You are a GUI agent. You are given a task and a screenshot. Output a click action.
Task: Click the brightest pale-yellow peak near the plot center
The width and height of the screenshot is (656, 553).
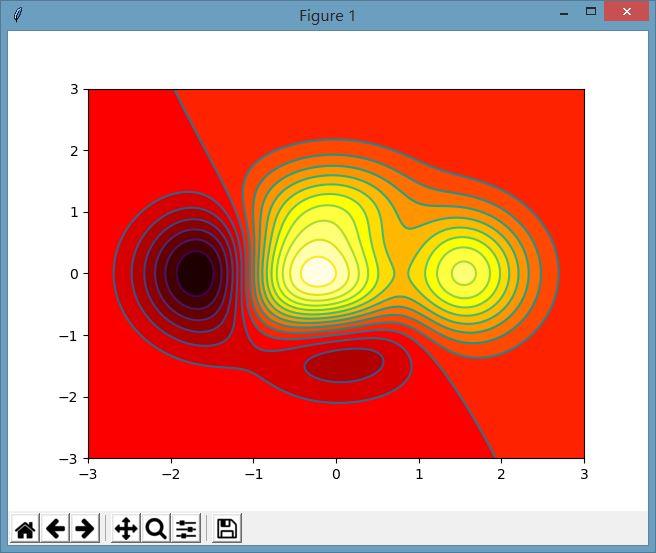[318, 270]
